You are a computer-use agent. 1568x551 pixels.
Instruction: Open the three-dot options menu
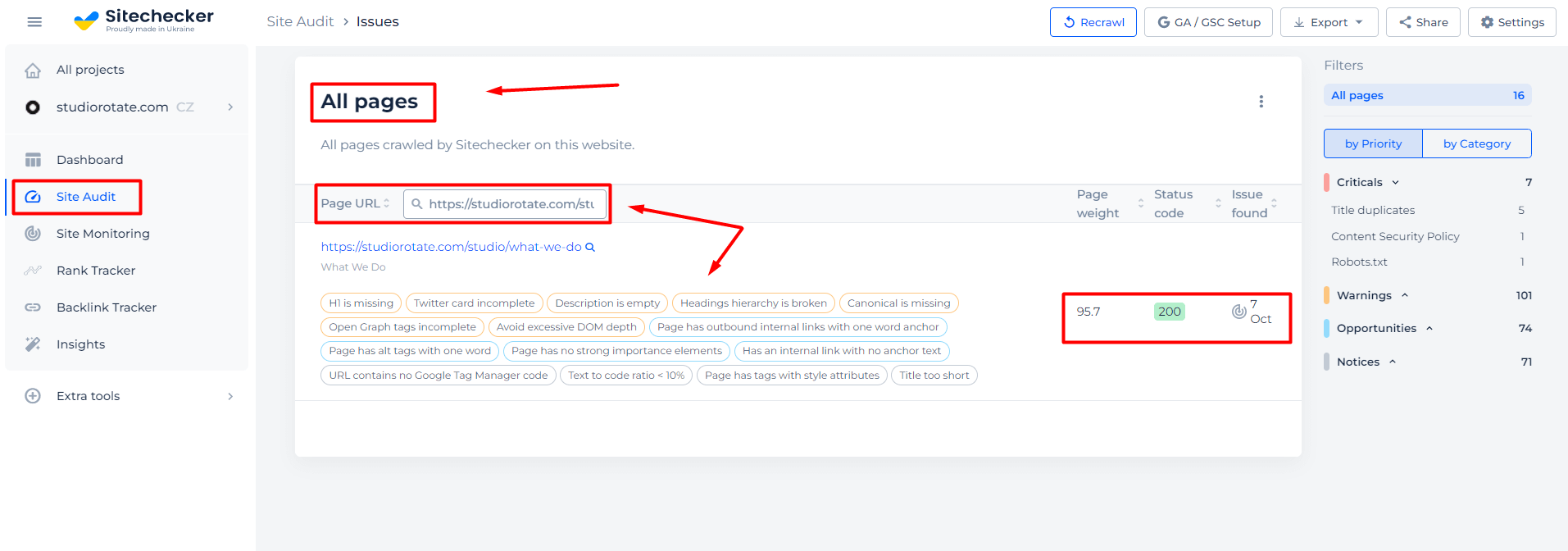pyautogui.click(x=1261, y=102)
